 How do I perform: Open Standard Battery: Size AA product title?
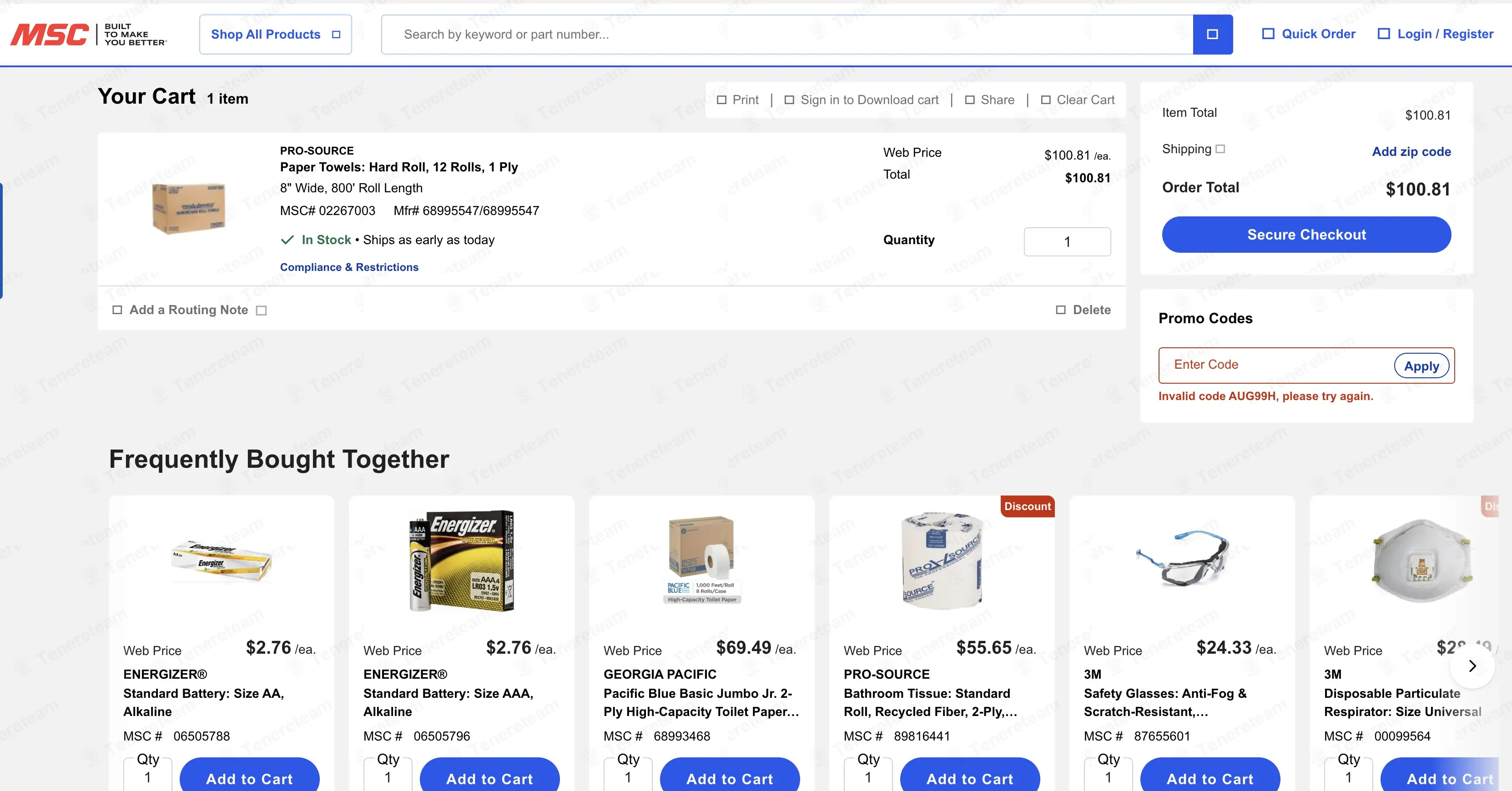click(x=204, y=702)
